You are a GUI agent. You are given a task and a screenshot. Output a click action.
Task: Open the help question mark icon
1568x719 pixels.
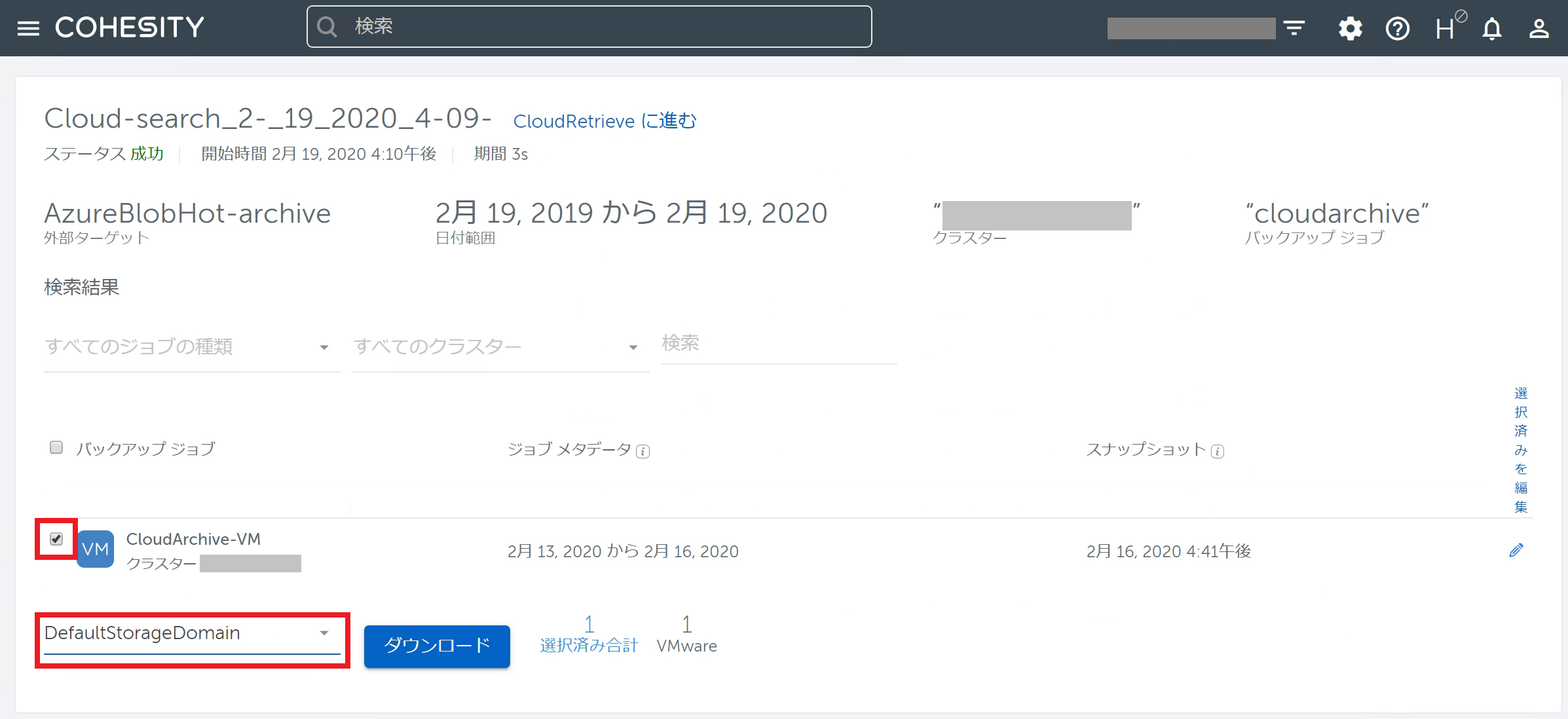pyautogui.click(x=1397, y=28)
